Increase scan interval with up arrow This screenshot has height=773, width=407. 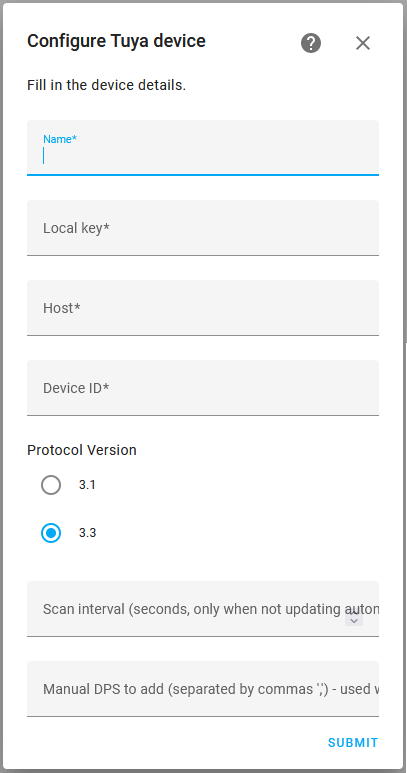[354, 613]
